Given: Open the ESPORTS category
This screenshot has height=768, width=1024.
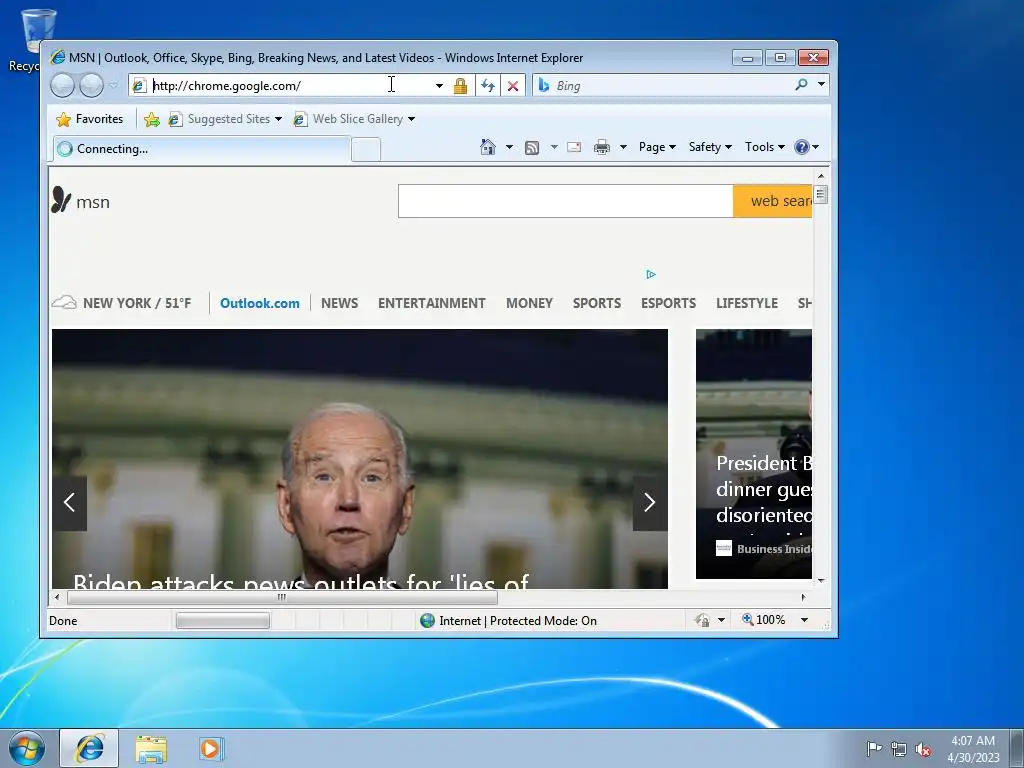Looking at the screenshot, I should pyautogui.click(x=669, y=303).
